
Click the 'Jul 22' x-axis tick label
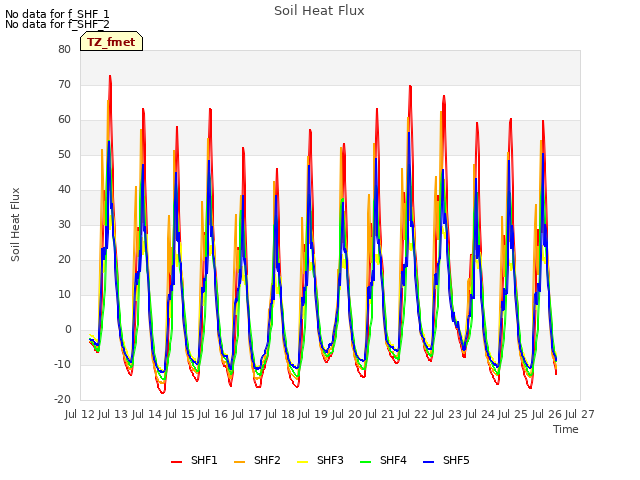[413, 414]
